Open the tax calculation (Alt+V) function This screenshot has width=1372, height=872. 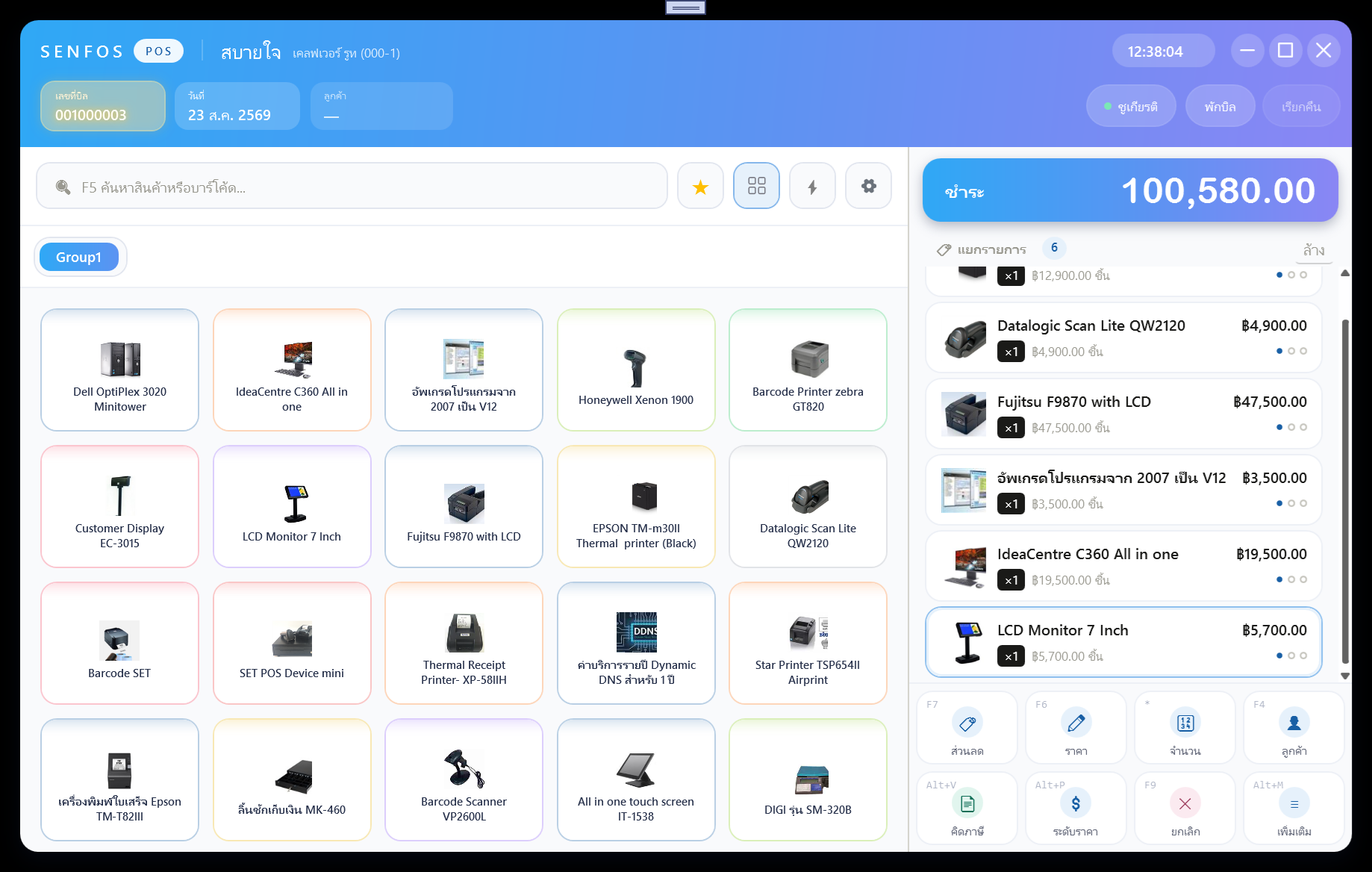tap(967, 809)
